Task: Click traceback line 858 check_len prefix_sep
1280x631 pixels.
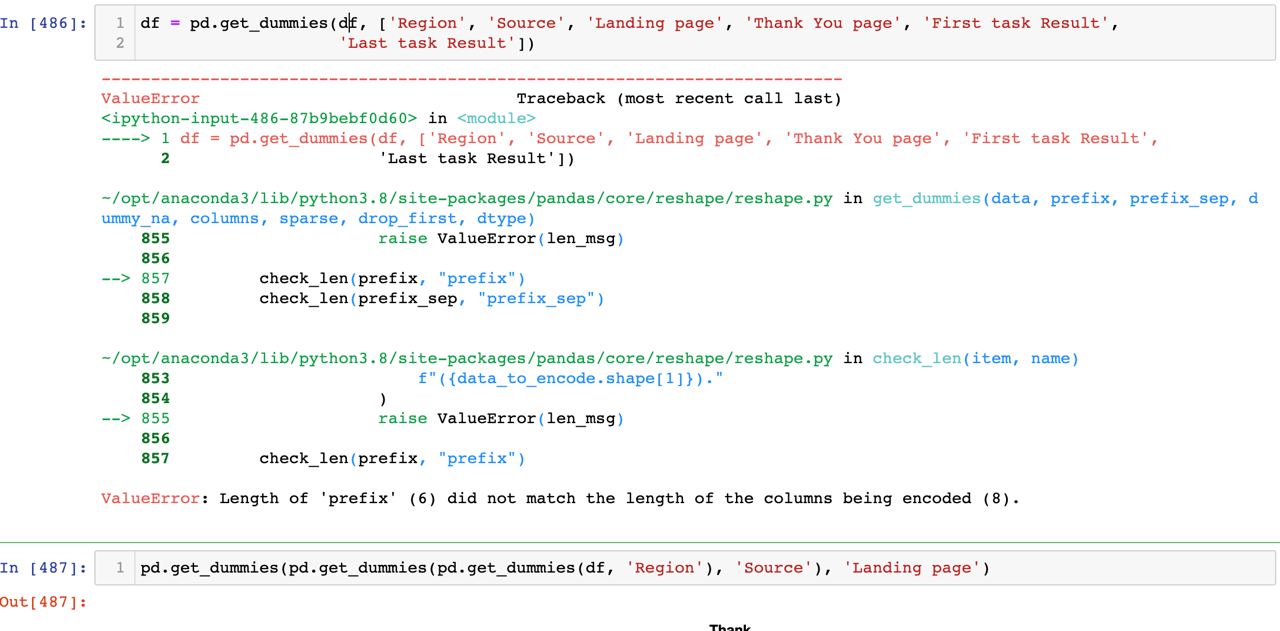Action: click(x=432, y=298)
